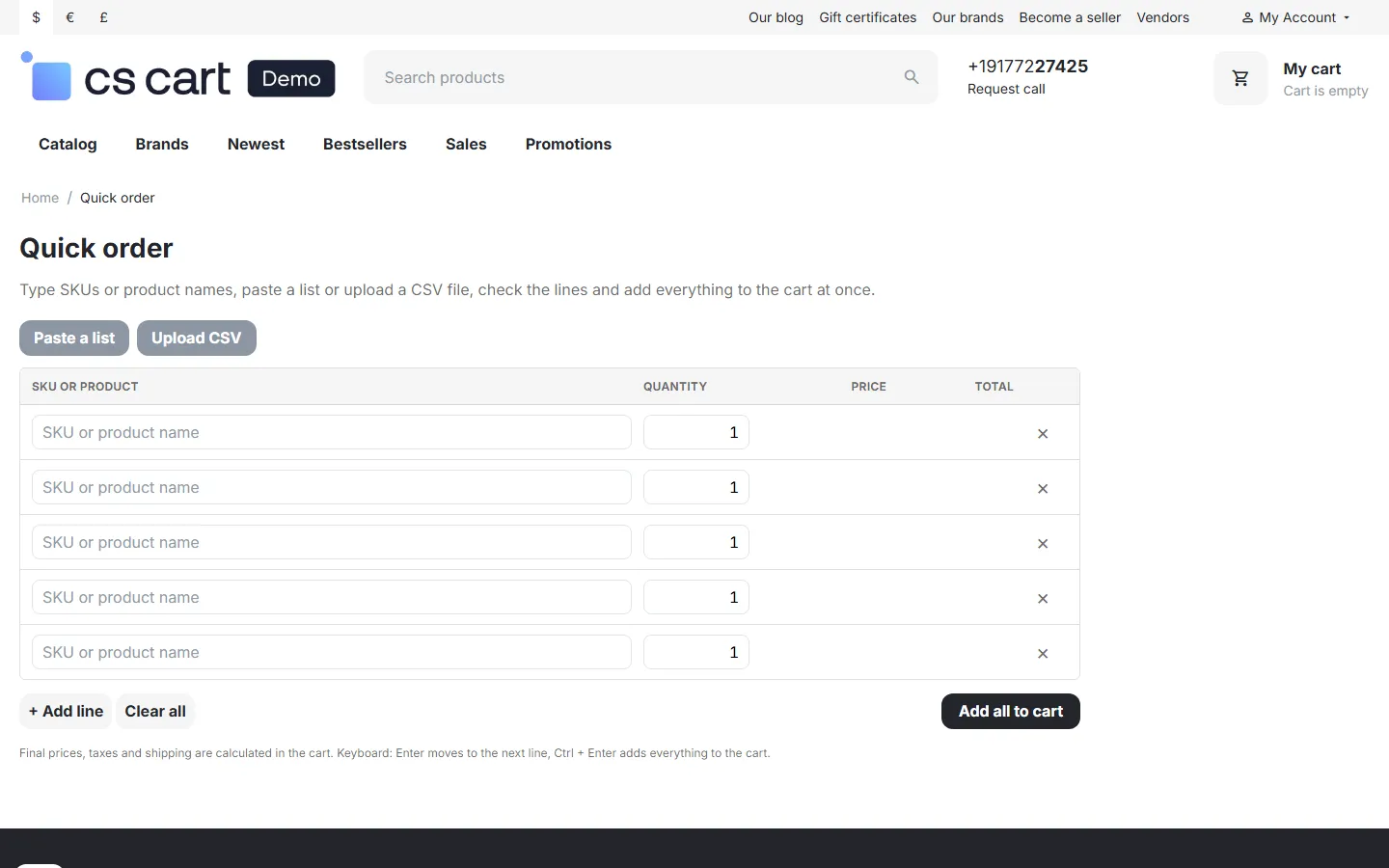Remove the third quick order line
This screenshot has height=868, width=1389.
[1043, 544]
